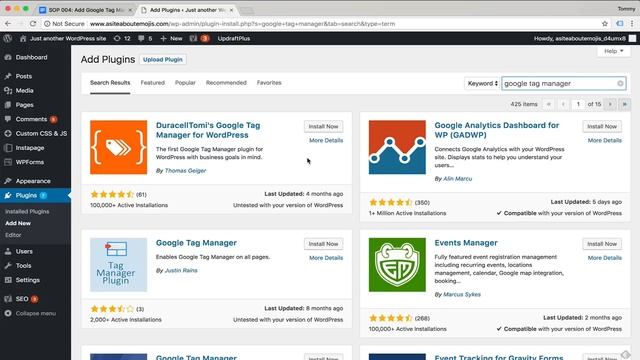Clear the plugin search field
The height and width of the screenshot is (360, 640).
click(x=620, y=83)
